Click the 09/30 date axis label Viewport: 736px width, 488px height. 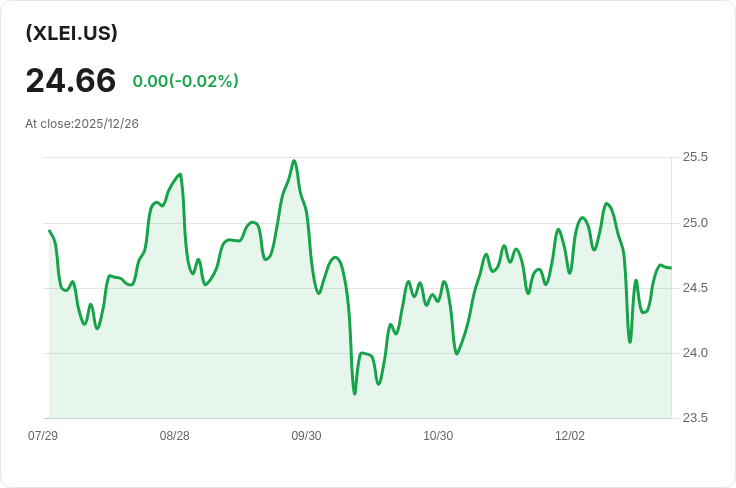307,436
